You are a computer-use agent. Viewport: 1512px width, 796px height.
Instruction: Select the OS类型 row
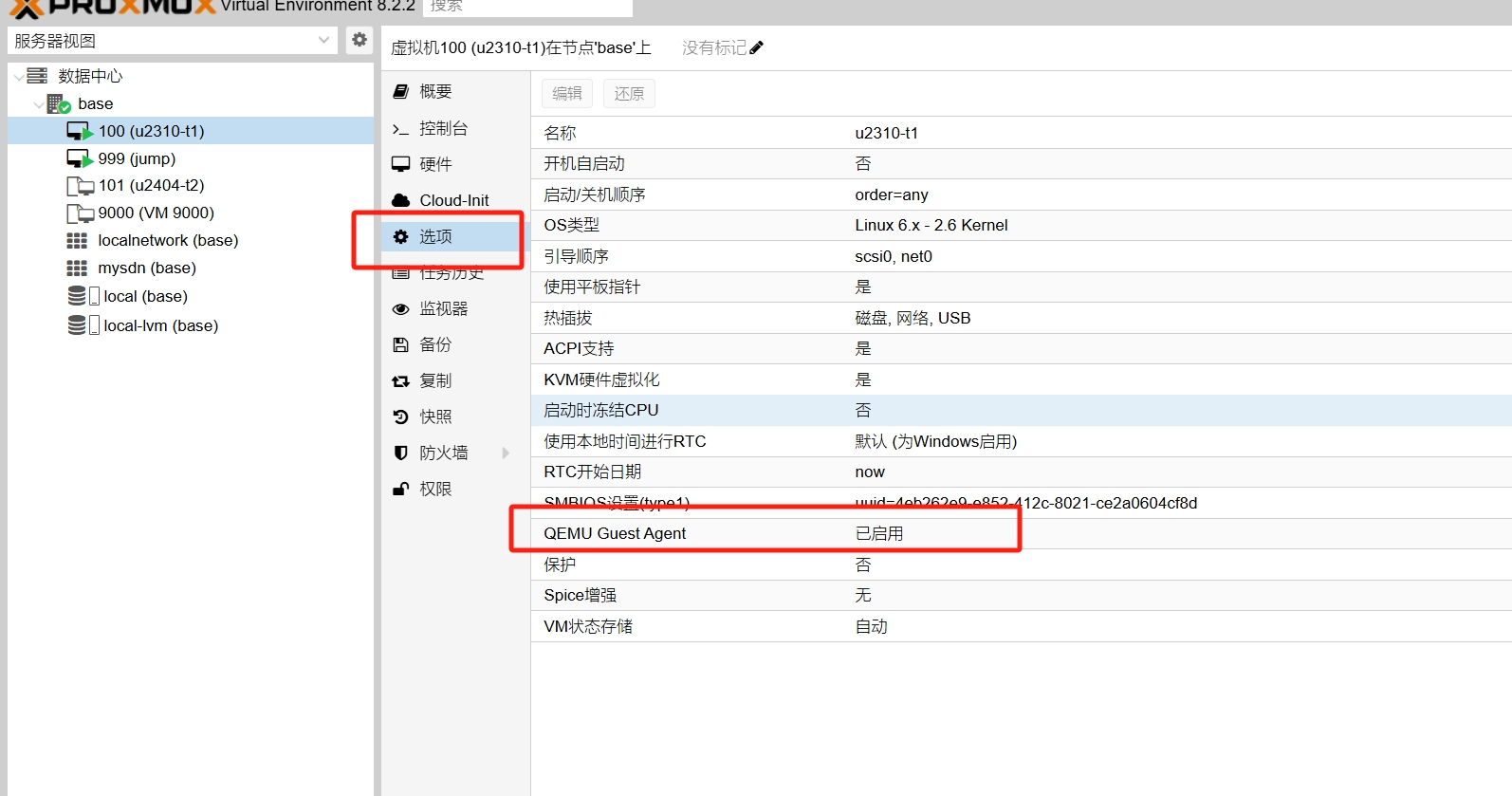pyautogui.click(x=1022, y=225)
